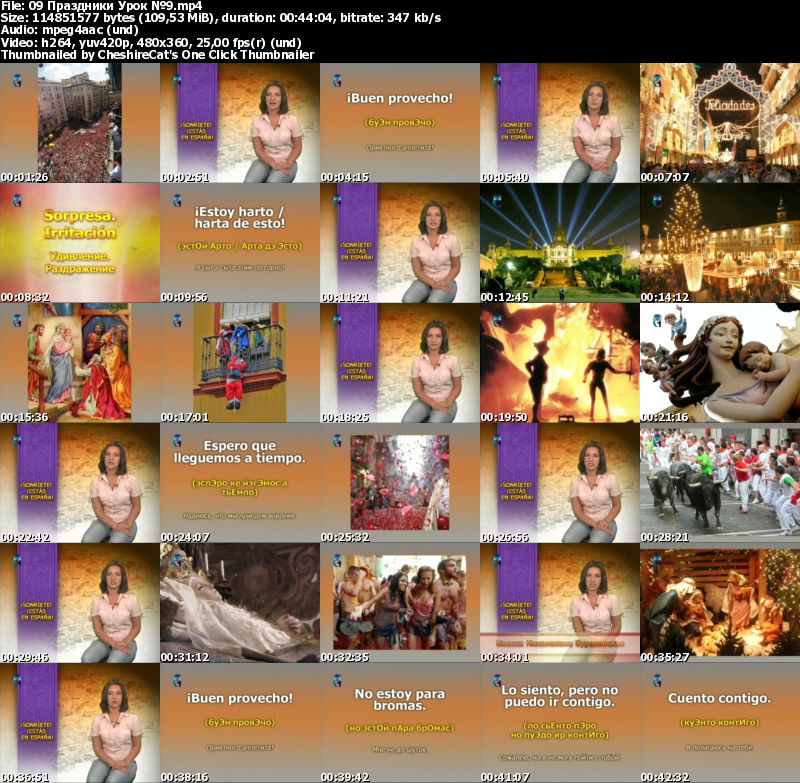Click the 00:38:16 timestamp label
800x783 pixels.
pyautogui.click(x=181, y=776)
